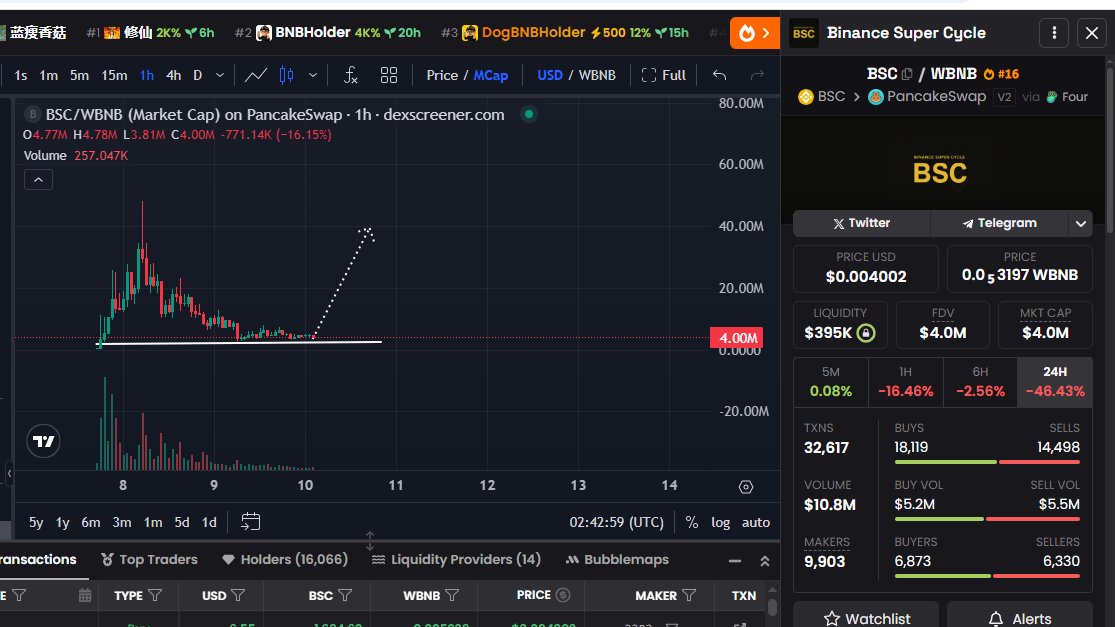Click the undo arrow in the chart toolbar

pos(718,73)
